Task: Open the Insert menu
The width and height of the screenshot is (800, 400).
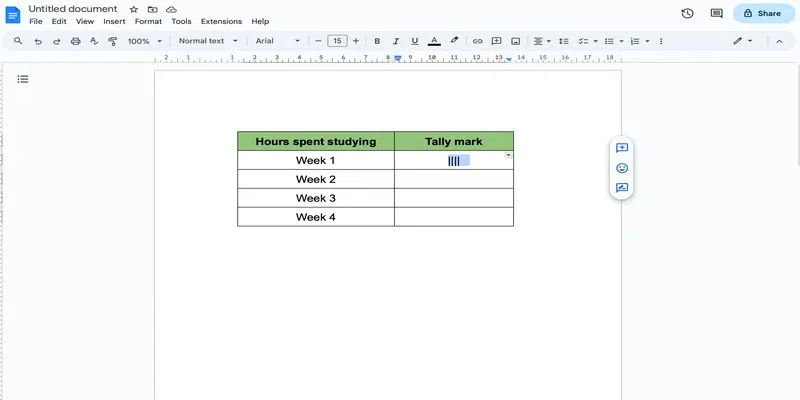Action: (114, 21)
